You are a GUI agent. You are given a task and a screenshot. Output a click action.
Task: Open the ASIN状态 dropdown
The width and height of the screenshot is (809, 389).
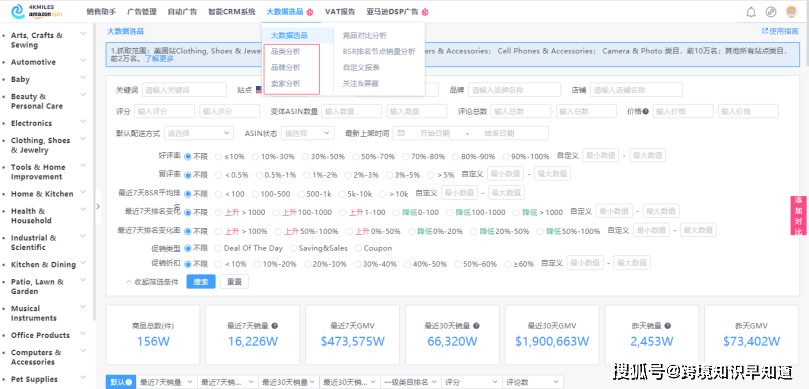coord(308,133)
